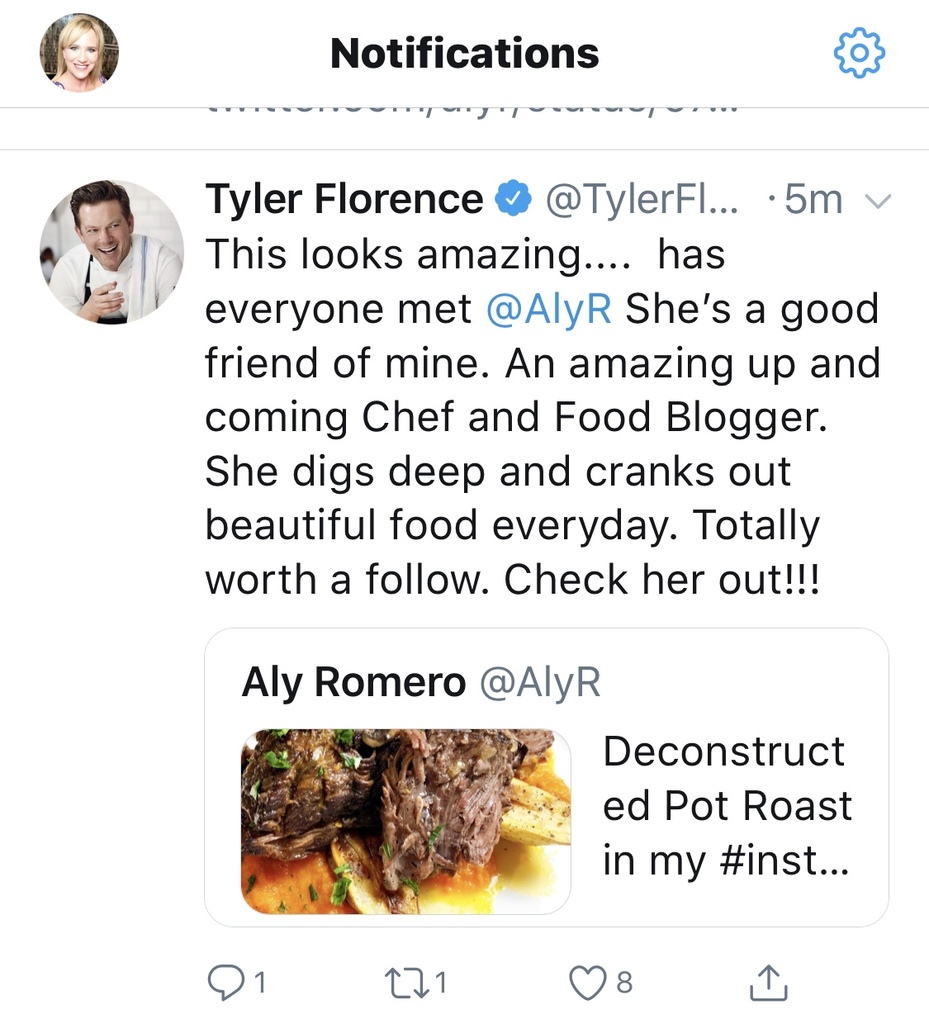The height and width of the screenshot is (1024, 929).
Task: Tap Aly Romero's name in quoted tweet
Action: click(x=354, y=683)
